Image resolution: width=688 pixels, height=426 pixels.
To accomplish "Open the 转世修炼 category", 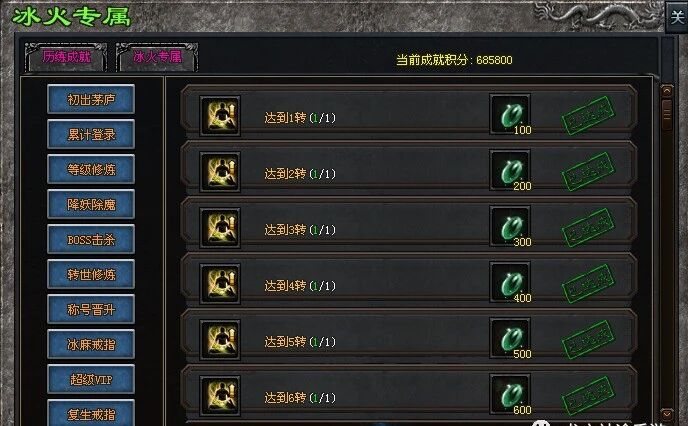I will 91,275.
